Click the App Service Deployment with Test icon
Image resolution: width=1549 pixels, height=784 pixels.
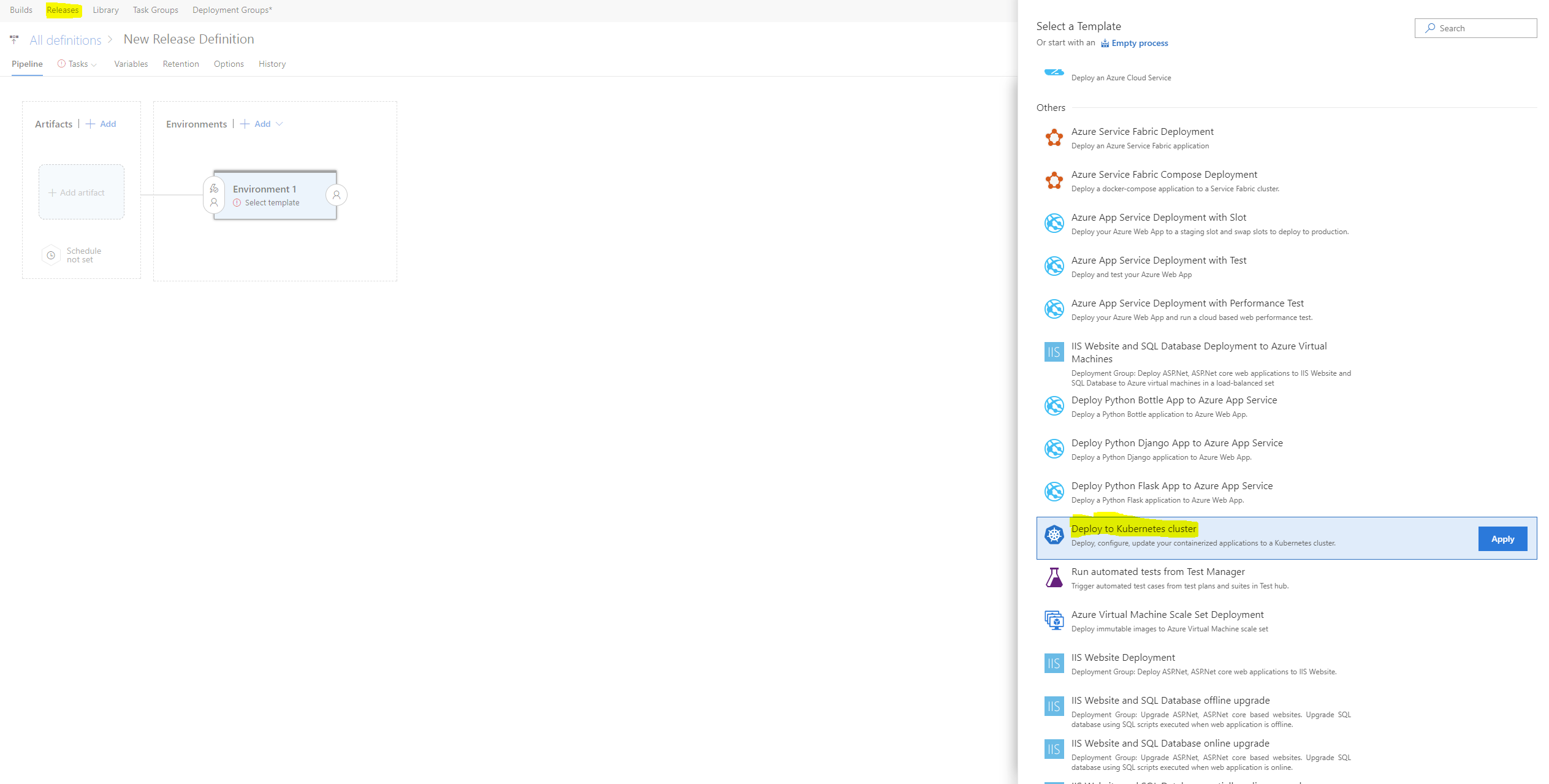tap(1054, 266)
